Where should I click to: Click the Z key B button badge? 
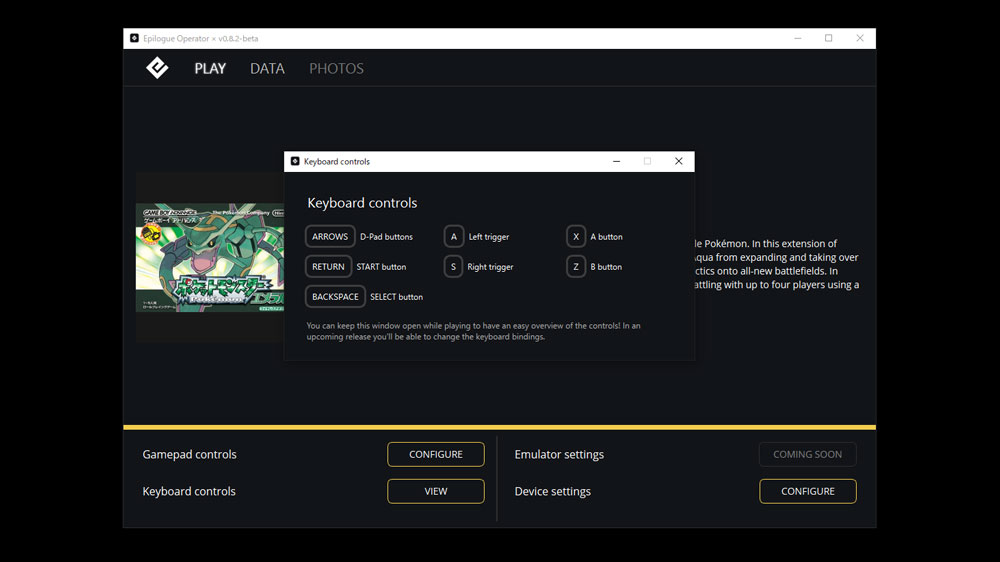576,267
